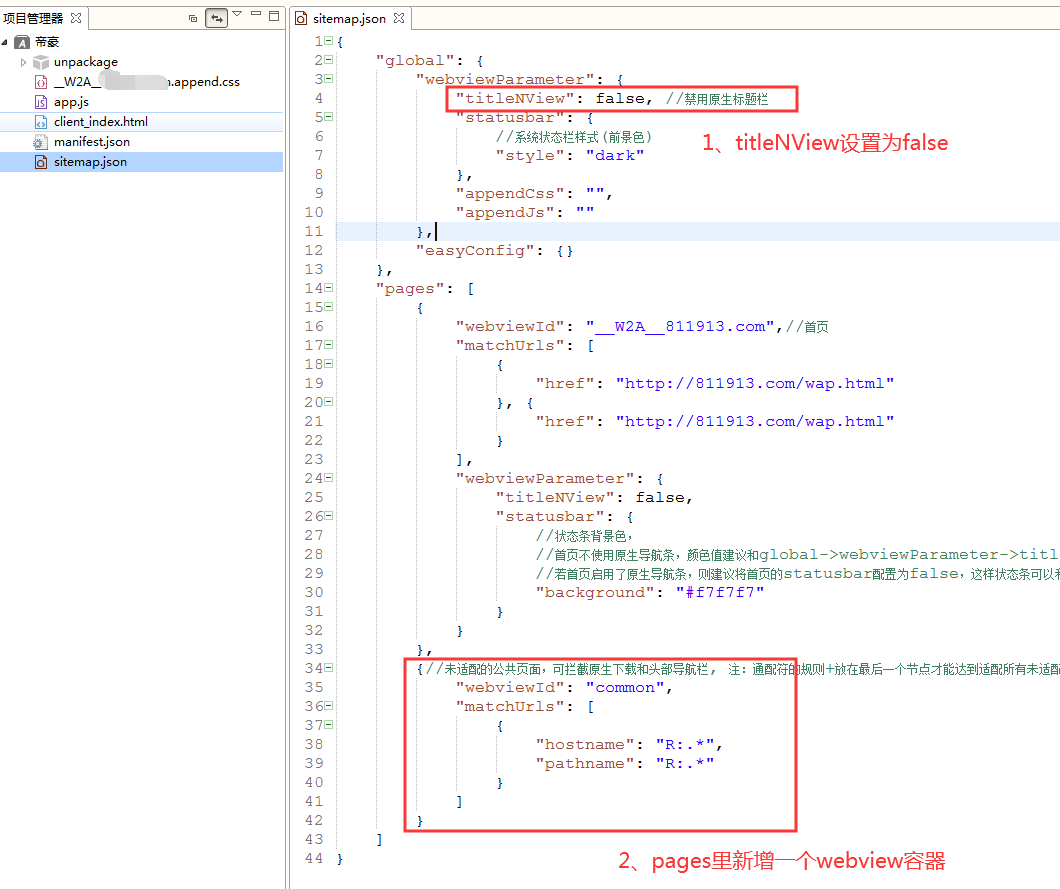Collapse the fold marker at line 37
This screenshot has height=889, width=1060.
(329, 725)
